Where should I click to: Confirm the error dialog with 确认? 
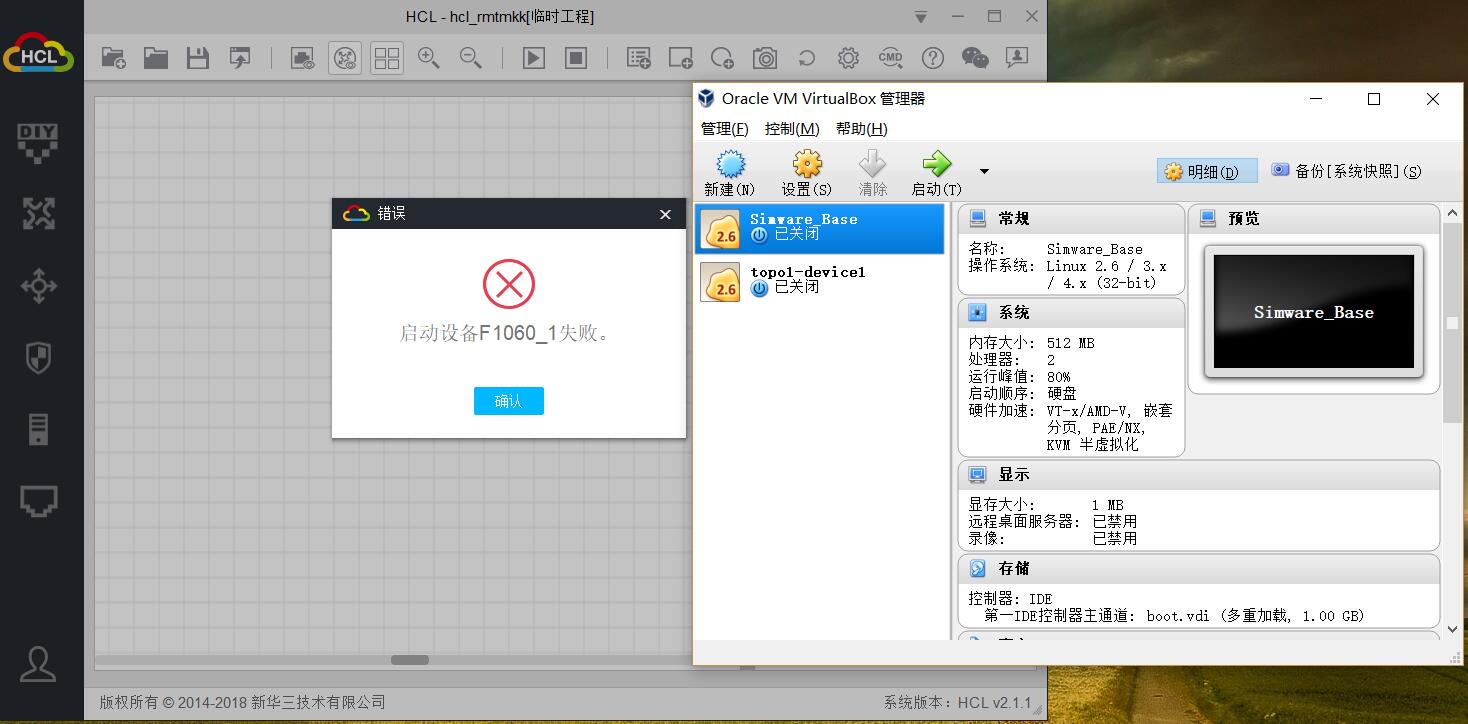click(x=509, y=401)
